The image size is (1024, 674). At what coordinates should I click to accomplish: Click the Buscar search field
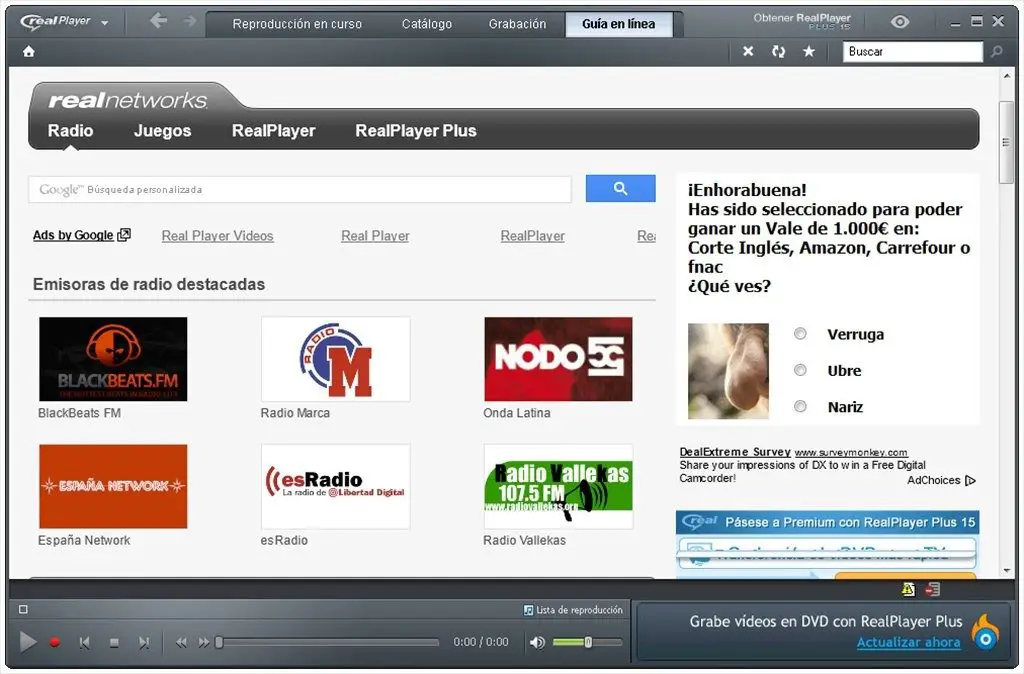click(912, 52)
